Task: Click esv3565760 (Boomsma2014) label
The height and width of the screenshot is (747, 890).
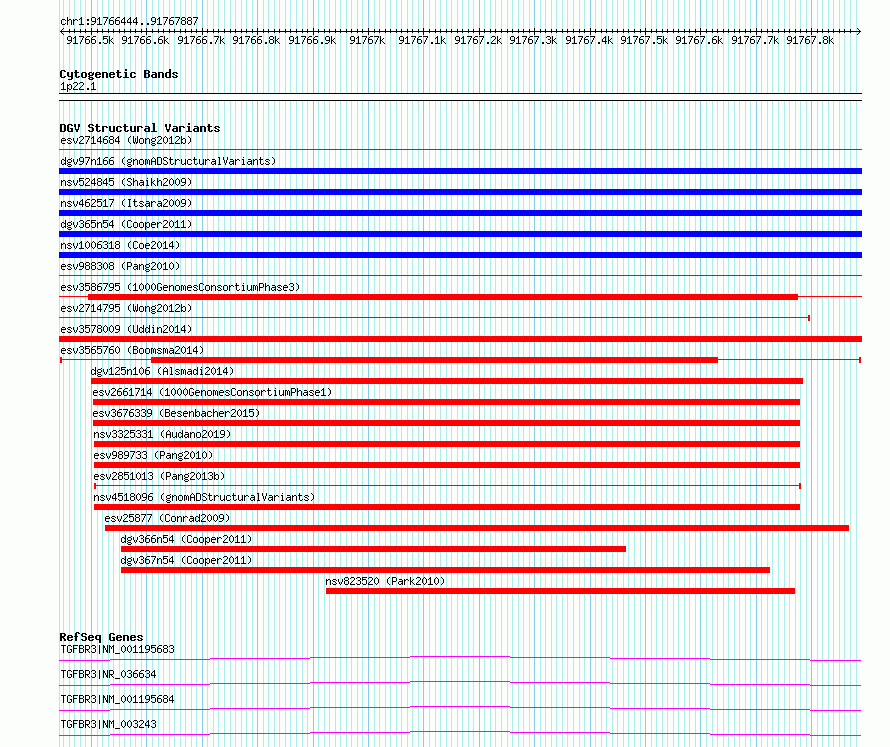Action: click(132, 350)
